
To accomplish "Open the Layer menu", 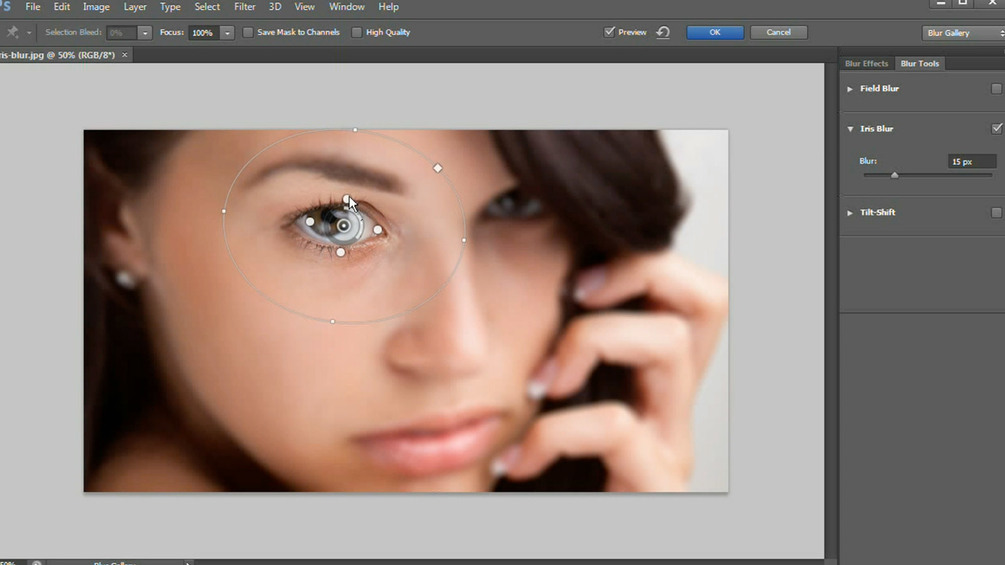I will click(135, 7).
